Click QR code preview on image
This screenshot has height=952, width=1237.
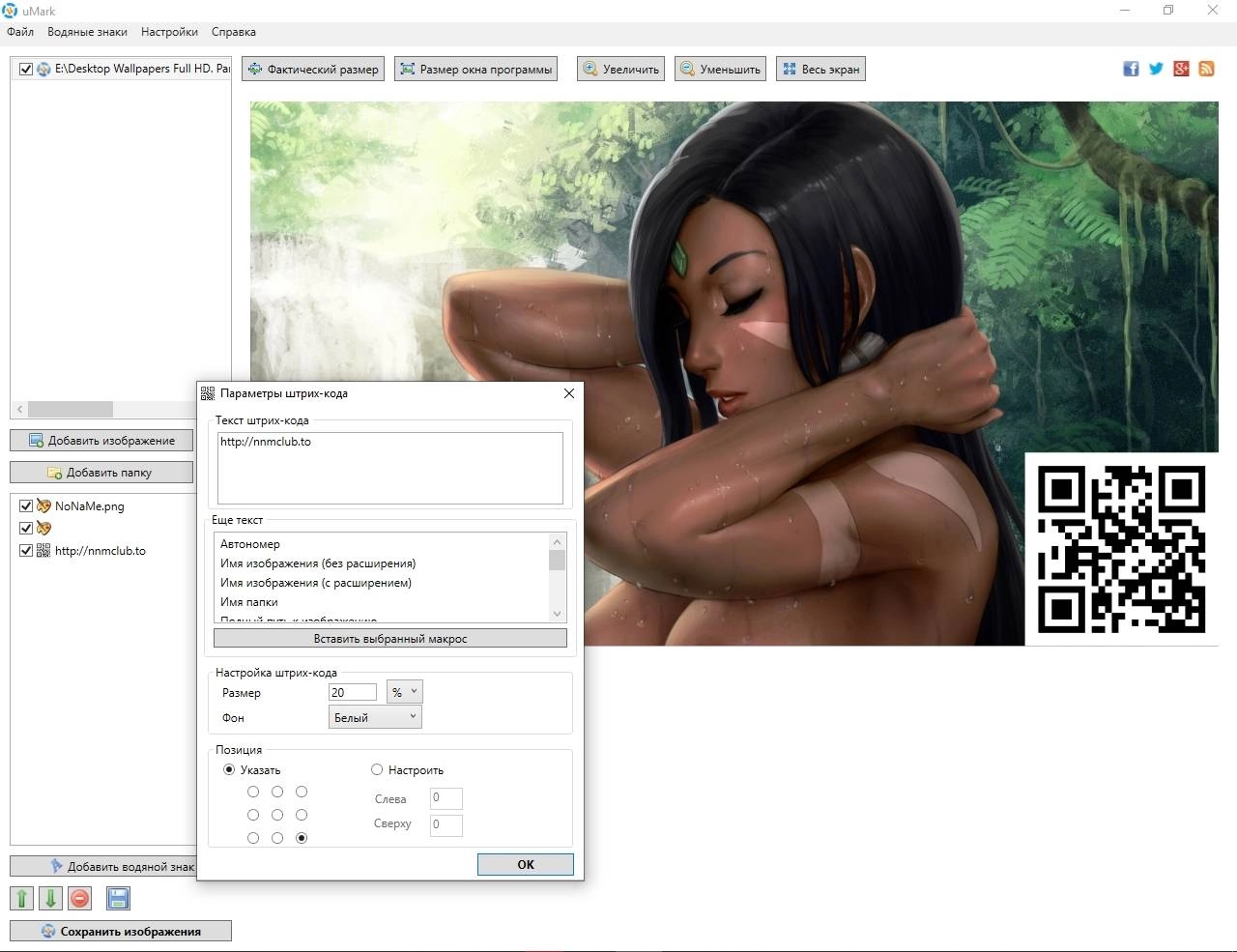(x=1121, y=549)
